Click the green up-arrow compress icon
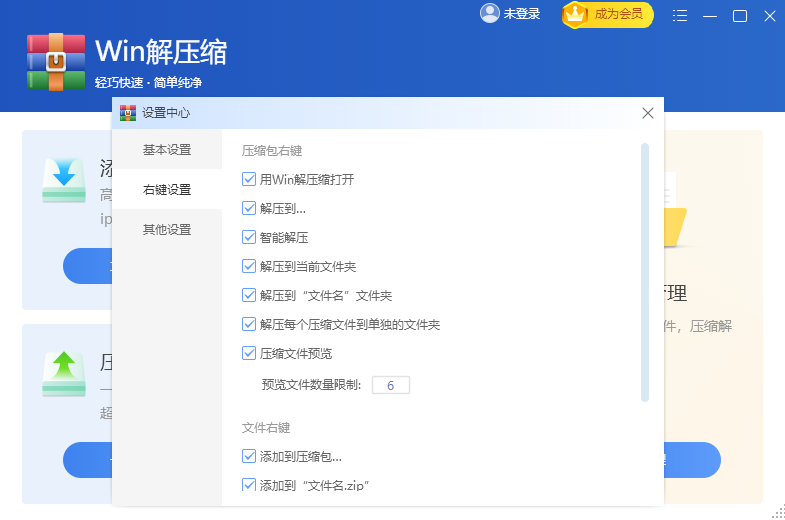Screen dimensions: 785x520 click(x=64, y=373)
